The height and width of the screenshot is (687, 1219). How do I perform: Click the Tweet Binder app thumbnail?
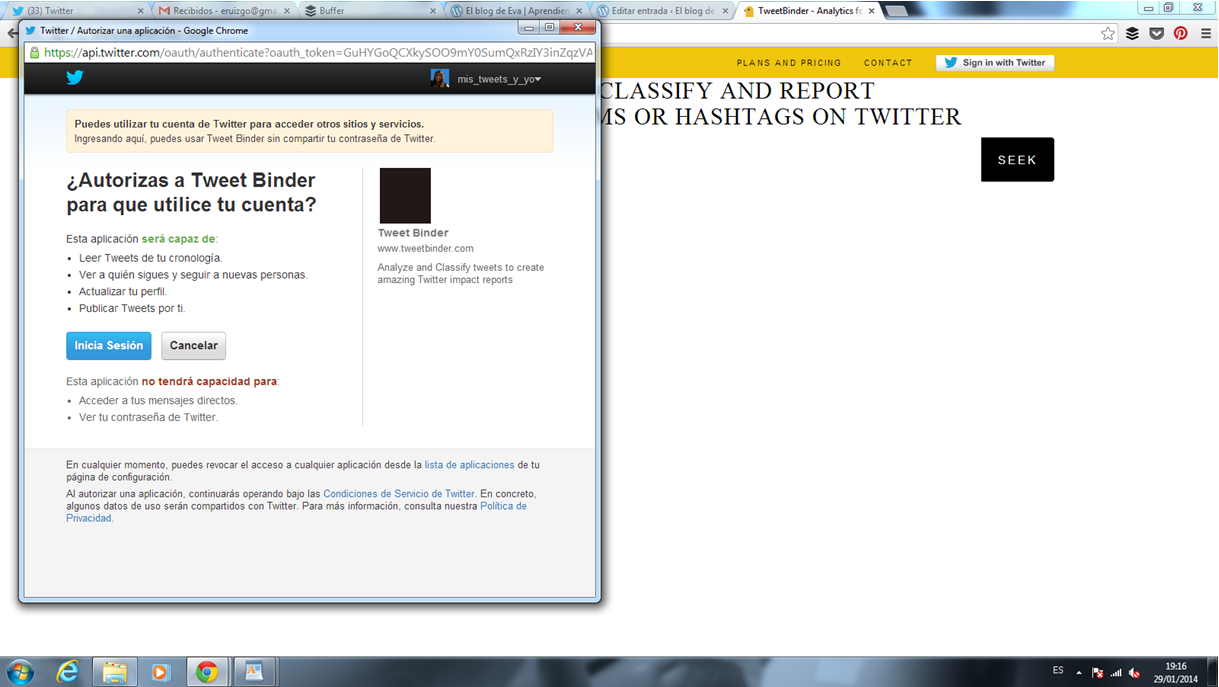click(405, 195)
